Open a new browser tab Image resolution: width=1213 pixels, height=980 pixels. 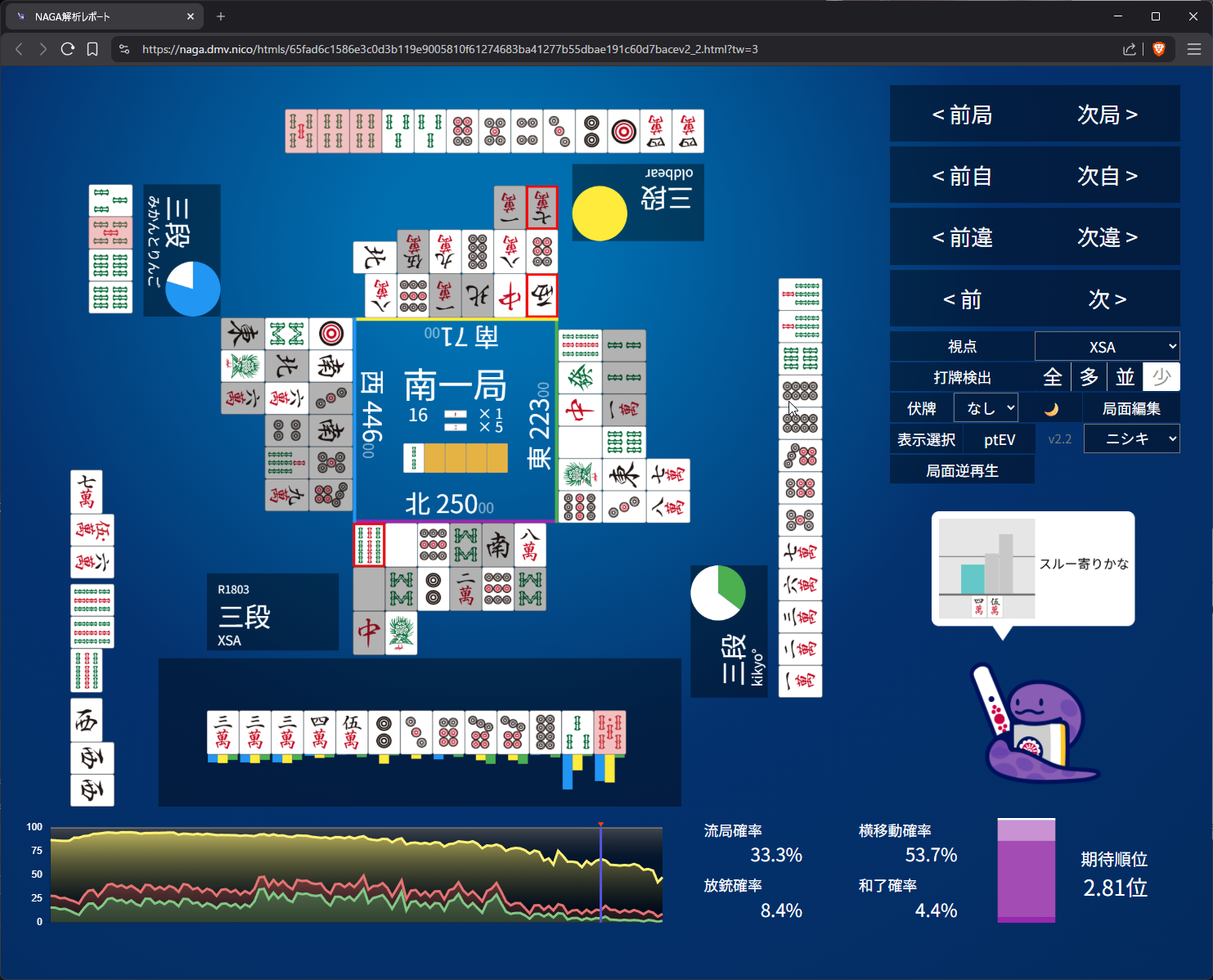click(x=221, y=16)
